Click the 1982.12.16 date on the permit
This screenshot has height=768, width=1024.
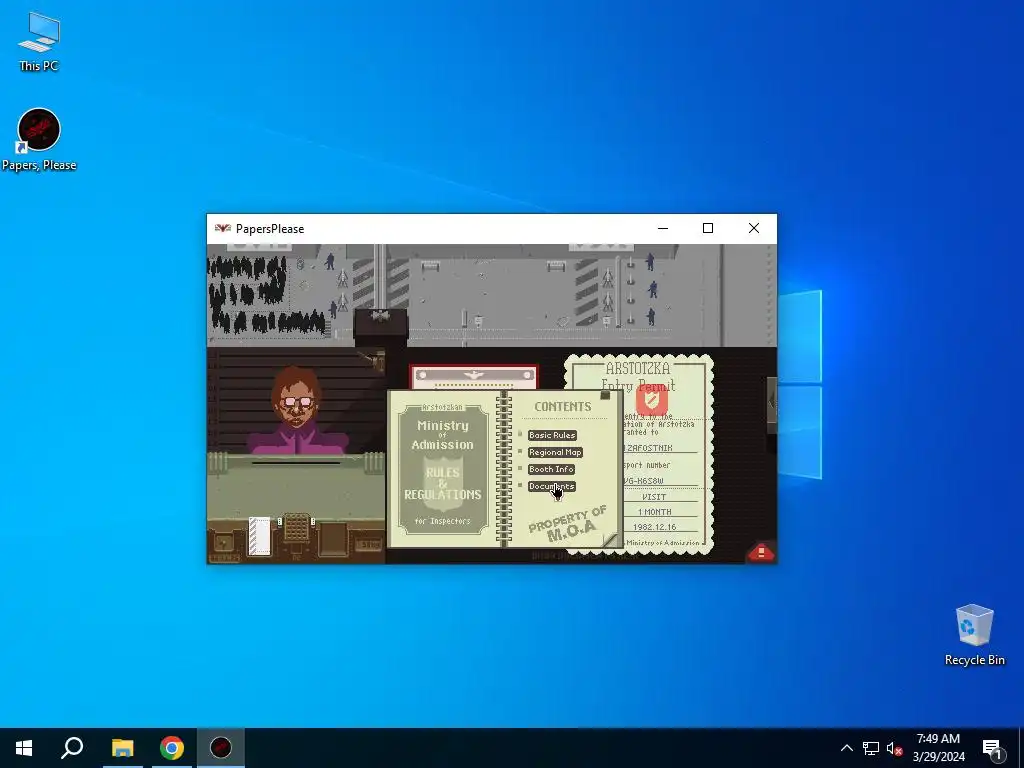(x=654, y=527)
